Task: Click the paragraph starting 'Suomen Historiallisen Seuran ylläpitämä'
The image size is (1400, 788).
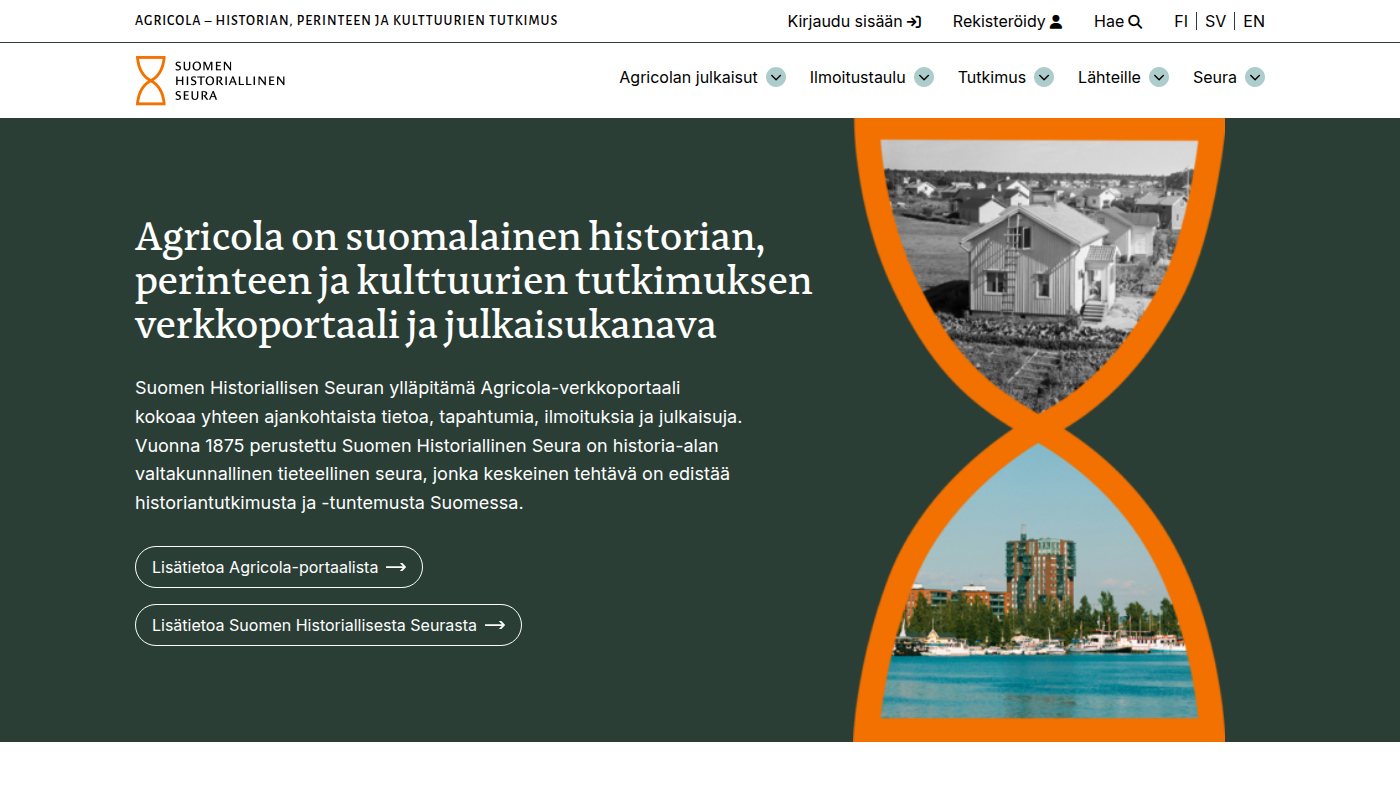Action: (438, 445)
